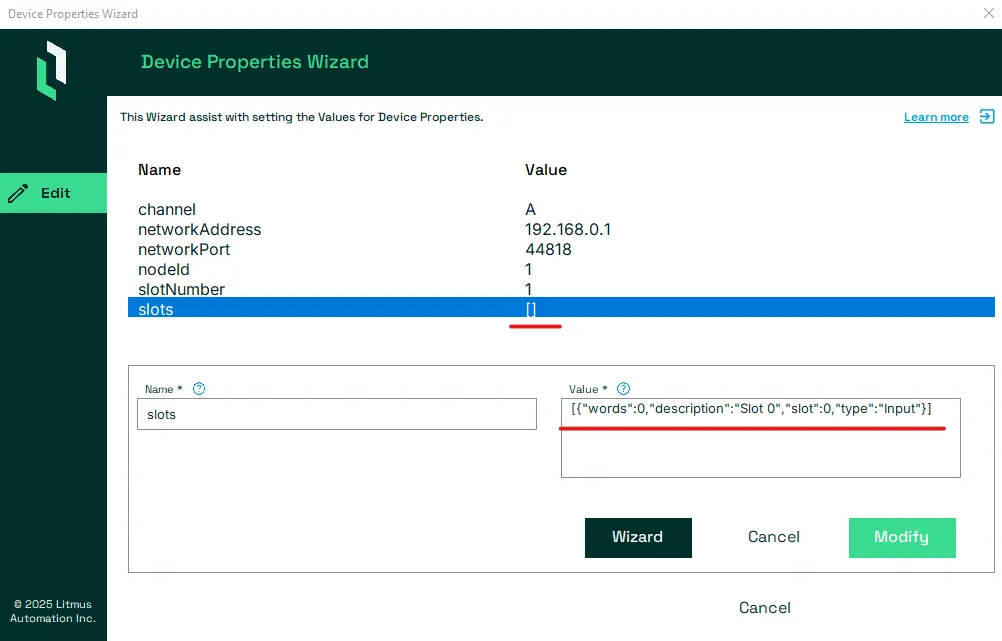This screenshot has height=641, width=1002.
Task: Select the channel property row
Action: pyautogui.click(x=561, y=210)
